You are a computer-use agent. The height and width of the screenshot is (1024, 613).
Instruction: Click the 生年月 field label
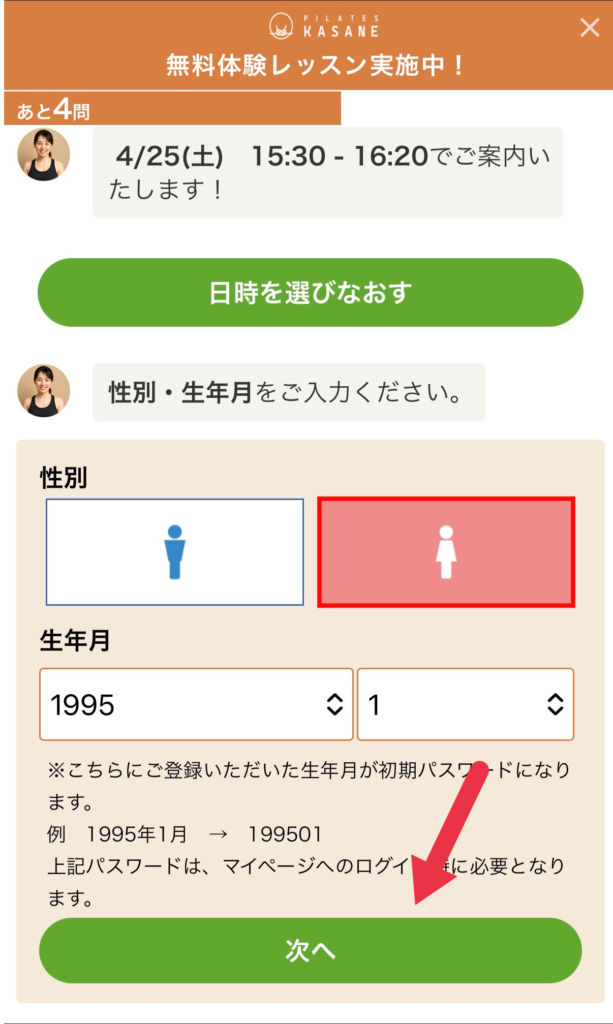[x=75, y=641]
